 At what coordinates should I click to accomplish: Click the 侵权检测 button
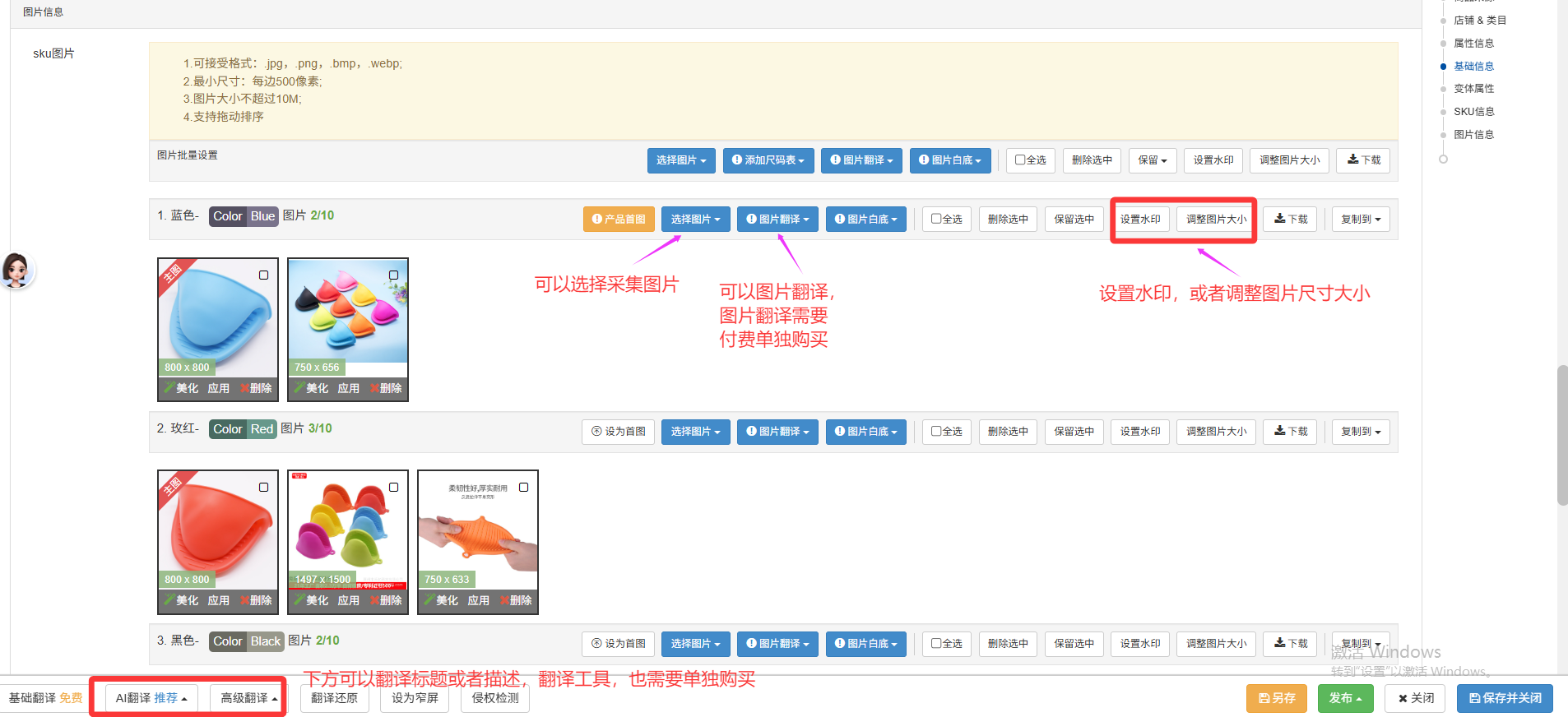pos(495,698)
